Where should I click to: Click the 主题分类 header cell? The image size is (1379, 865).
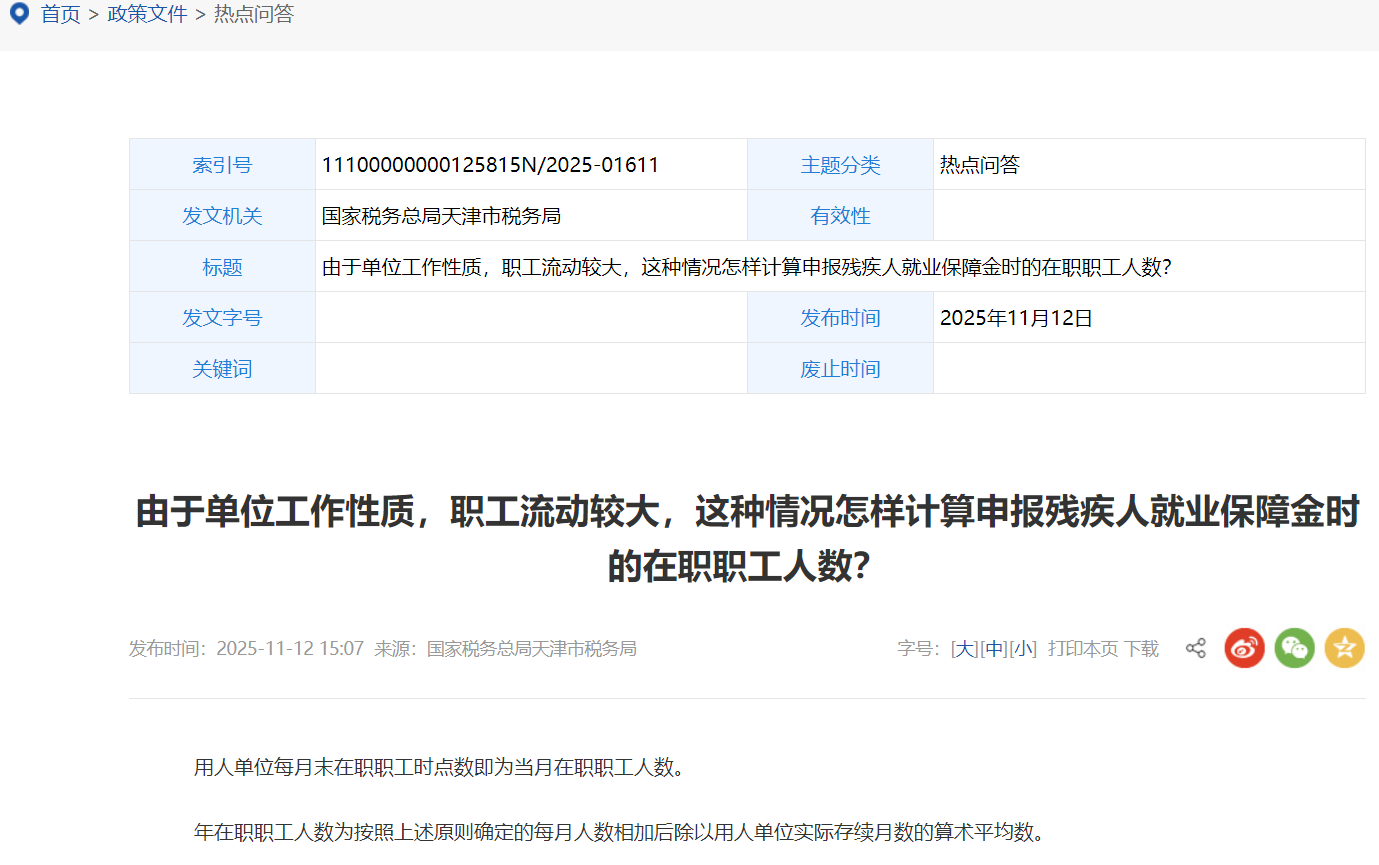click(840, 165)
